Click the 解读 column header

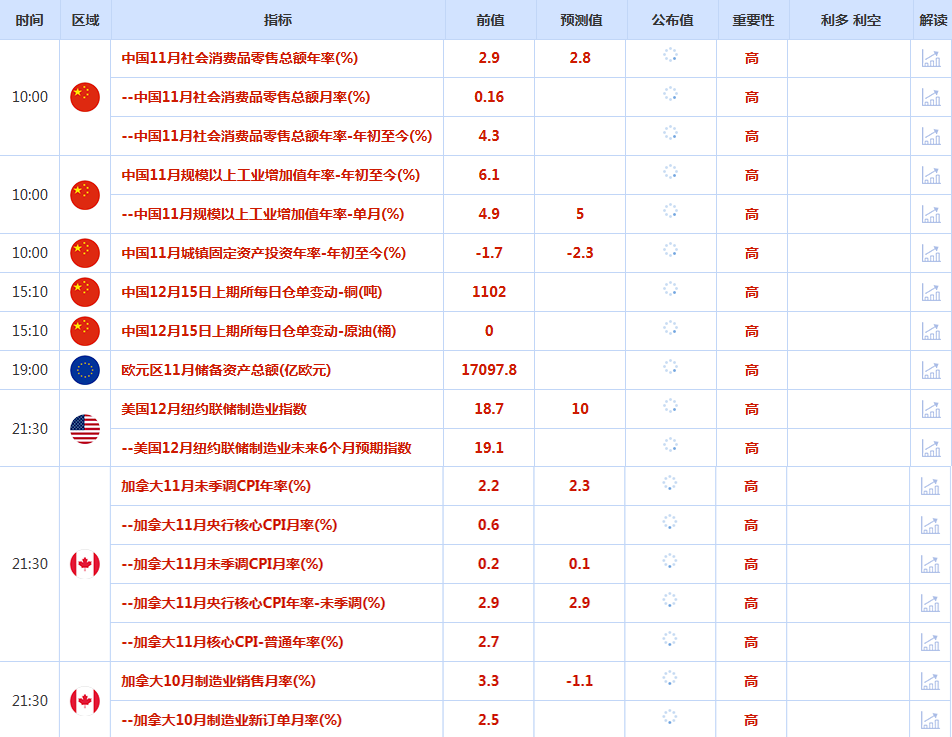click(x=931, y=20)
